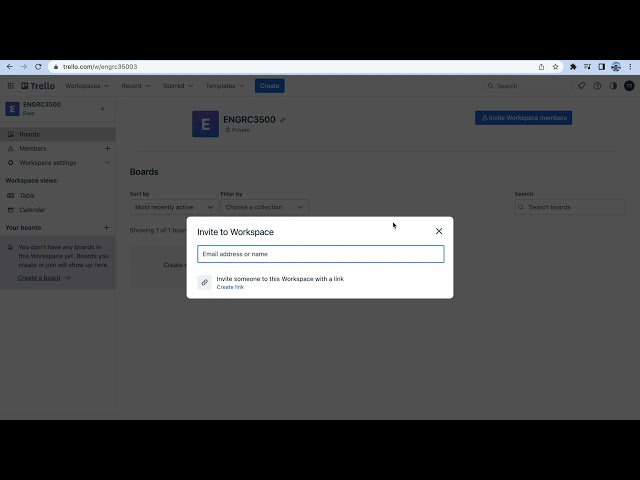Image resolution: width=640 pixels, height=480 pixels.
Task: Focus the Email address or name field
Action: click(x=320, y=254)
